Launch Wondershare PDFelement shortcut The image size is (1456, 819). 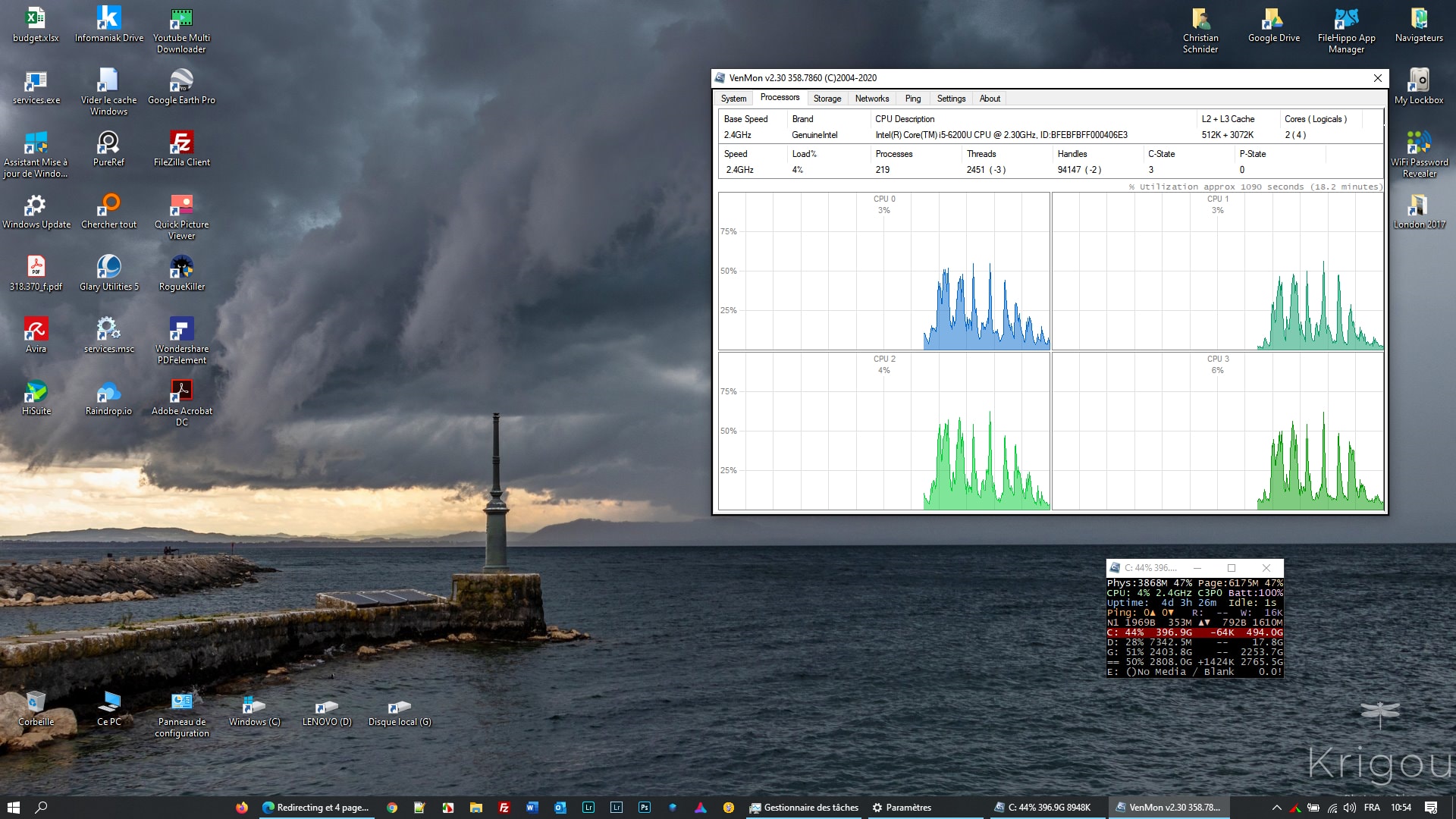(181, 340)
